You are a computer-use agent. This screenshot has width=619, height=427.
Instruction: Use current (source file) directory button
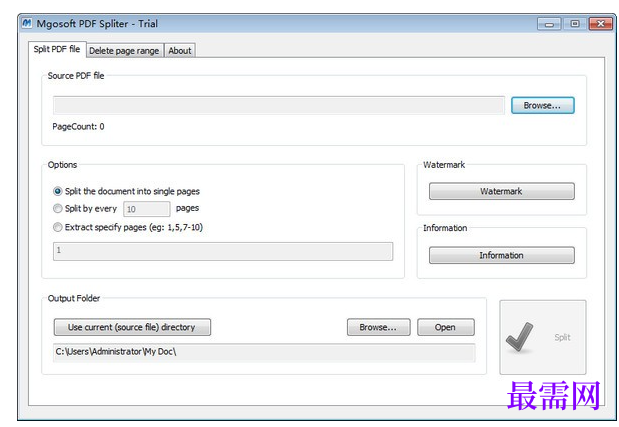coord(132,327)
